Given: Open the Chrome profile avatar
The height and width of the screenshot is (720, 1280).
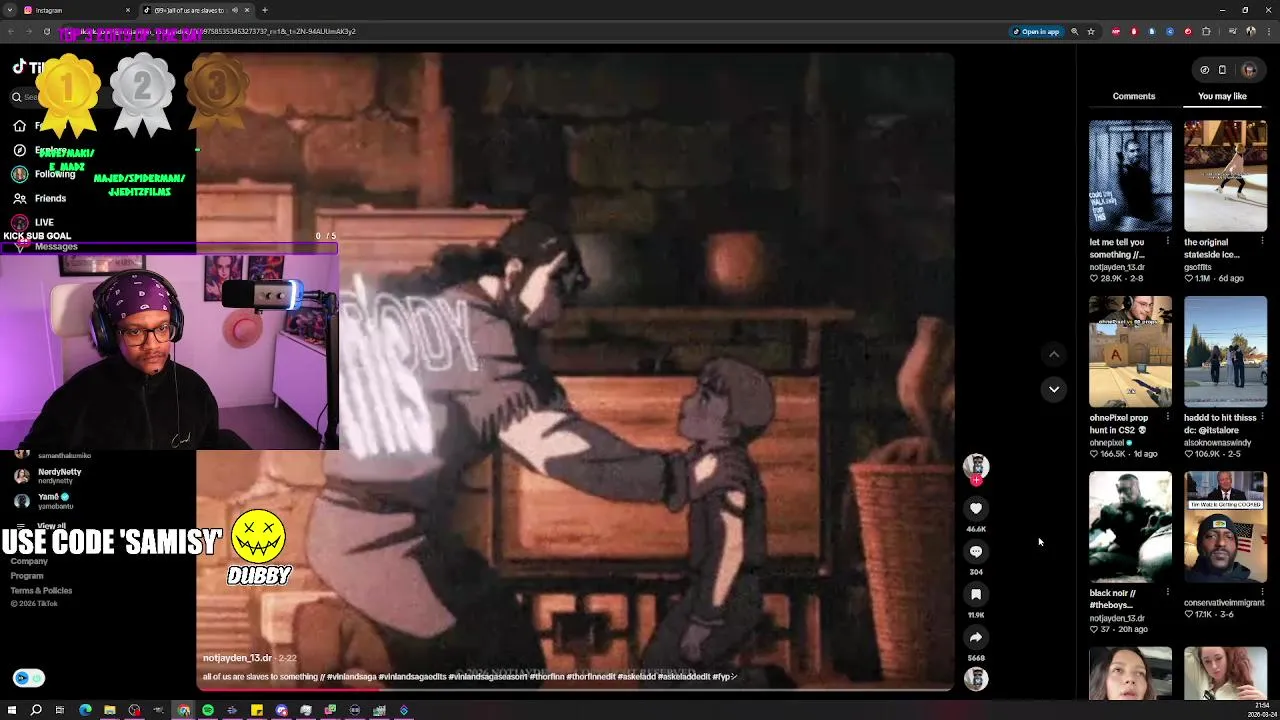Looking at the screenshot, I should coord(1251,31).
